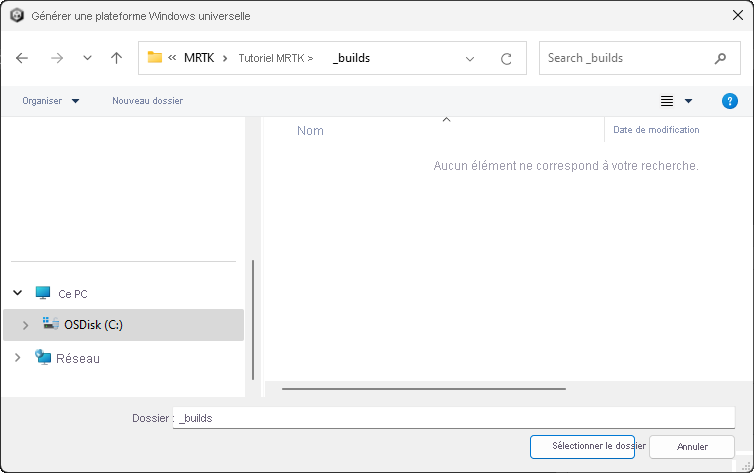Close the Générer une plateforme dialog
This screenshot has width=754, height=473.
(x=738, y=15)
